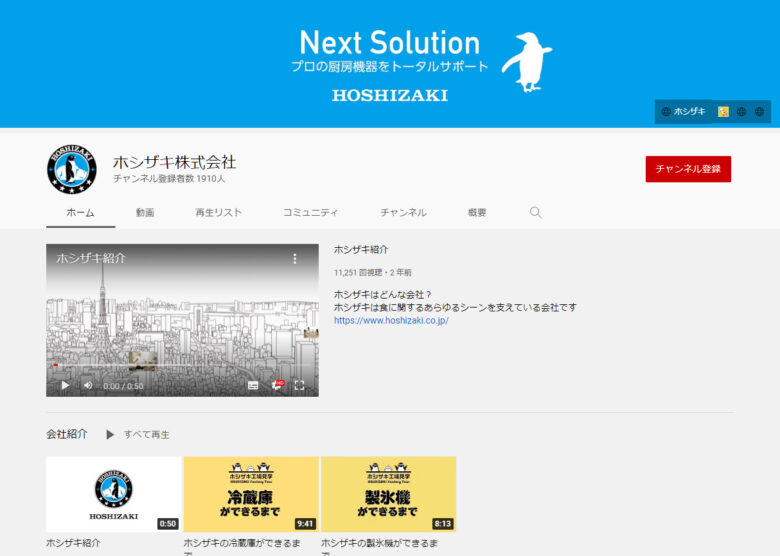Click the 11,251 回視聴 view count text
This screenshot has height=556, width=780.
[x=358, y=273]
